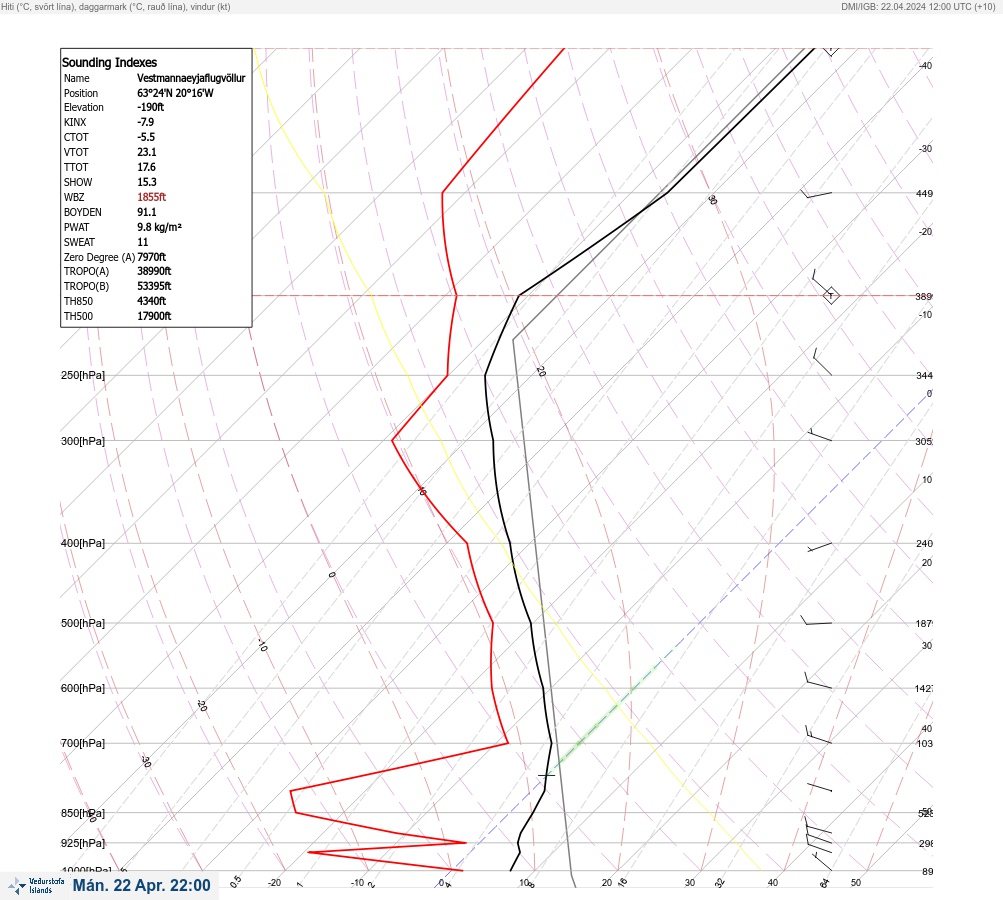Viewport: 1003px width, 900px height.
Task: Click the wind barb at 700 hPa level
Action: coord(818,735)
